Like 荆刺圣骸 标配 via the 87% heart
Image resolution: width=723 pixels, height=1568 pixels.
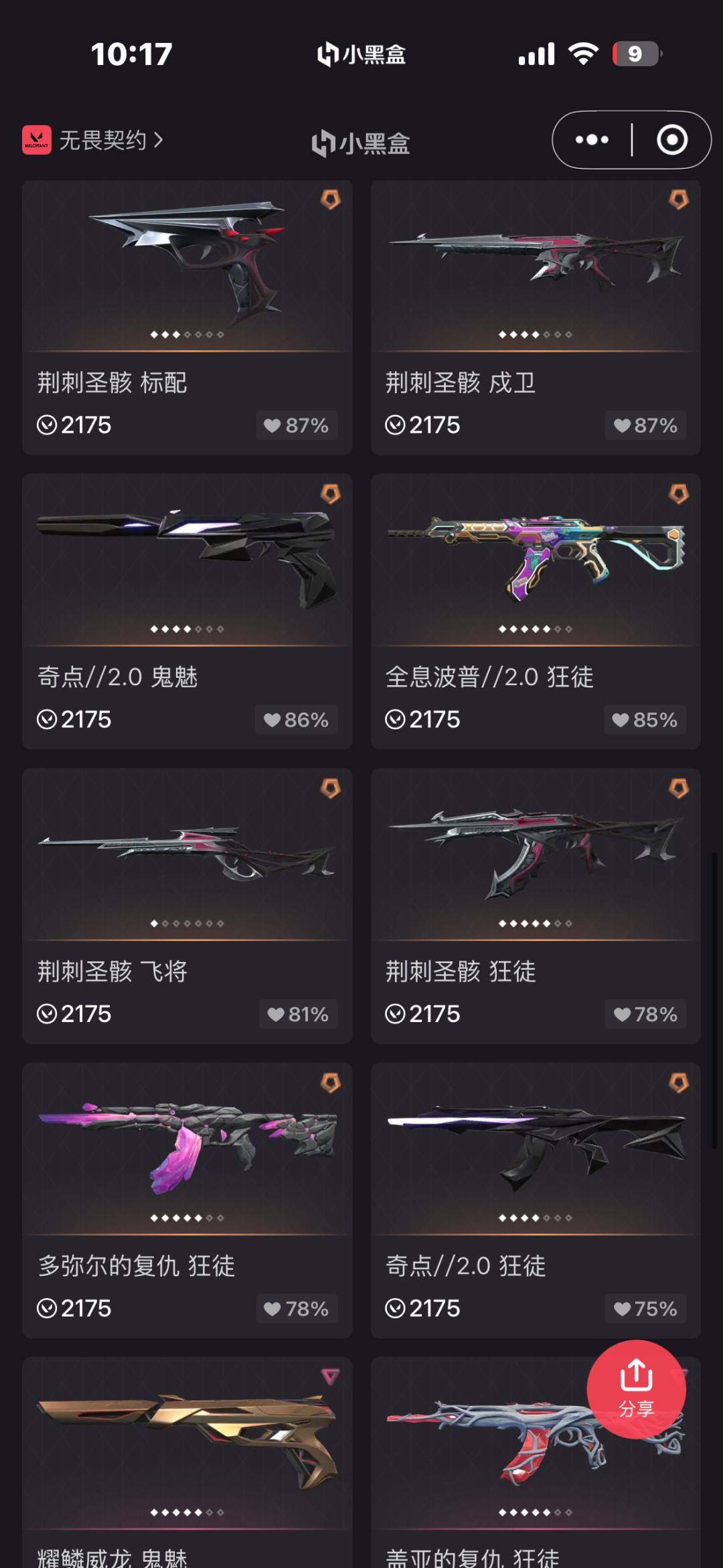coord(296,425)
